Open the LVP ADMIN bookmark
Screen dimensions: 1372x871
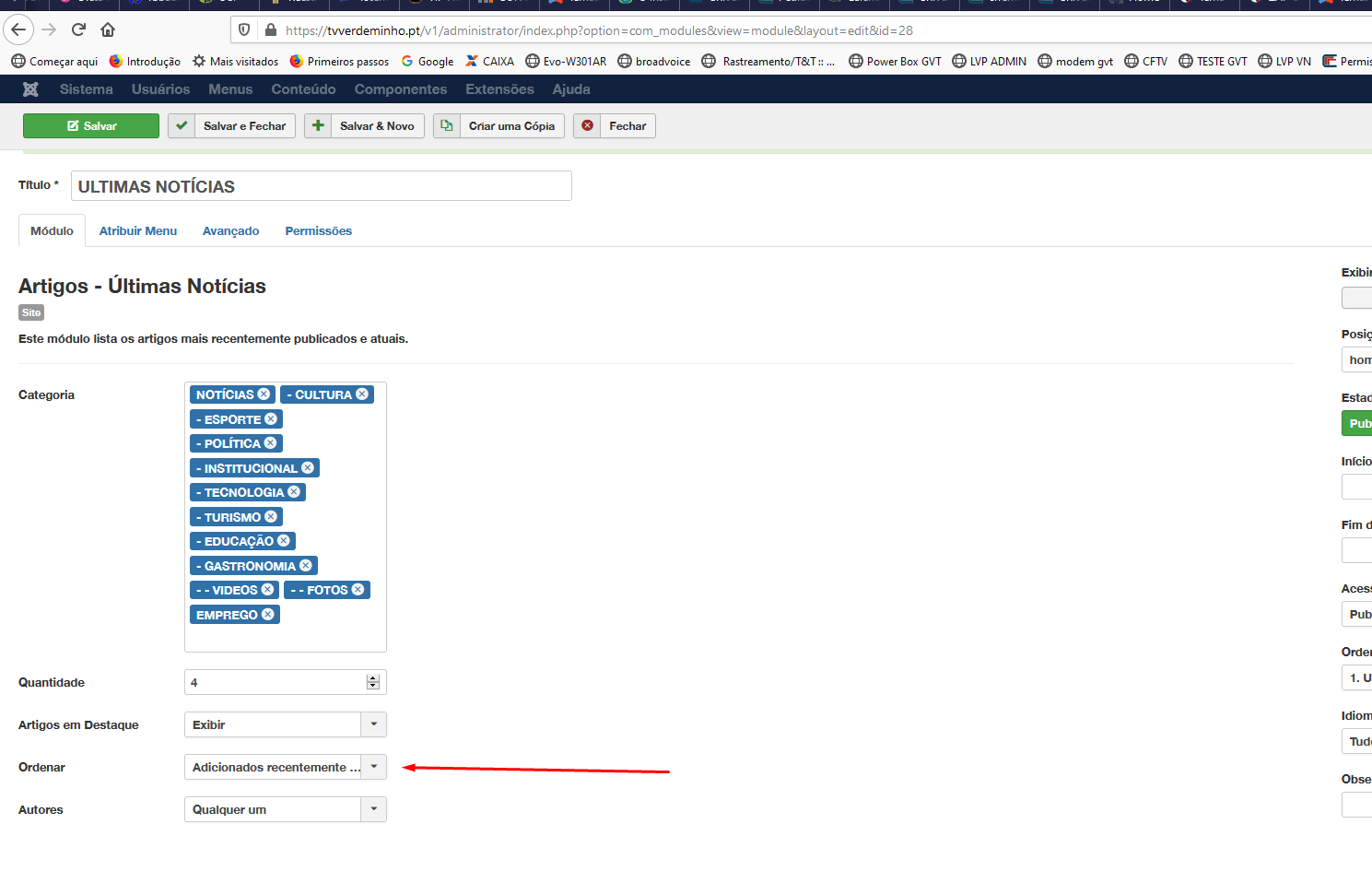coord(989,62)
